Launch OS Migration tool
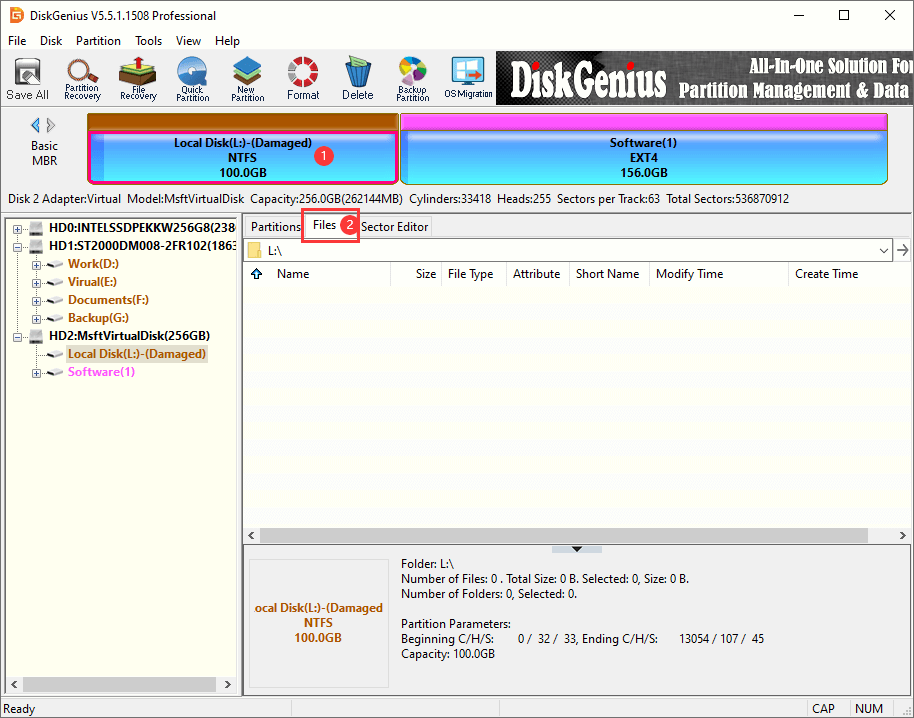The width and height of the screenshot is (914, 718). pos(468,79)
